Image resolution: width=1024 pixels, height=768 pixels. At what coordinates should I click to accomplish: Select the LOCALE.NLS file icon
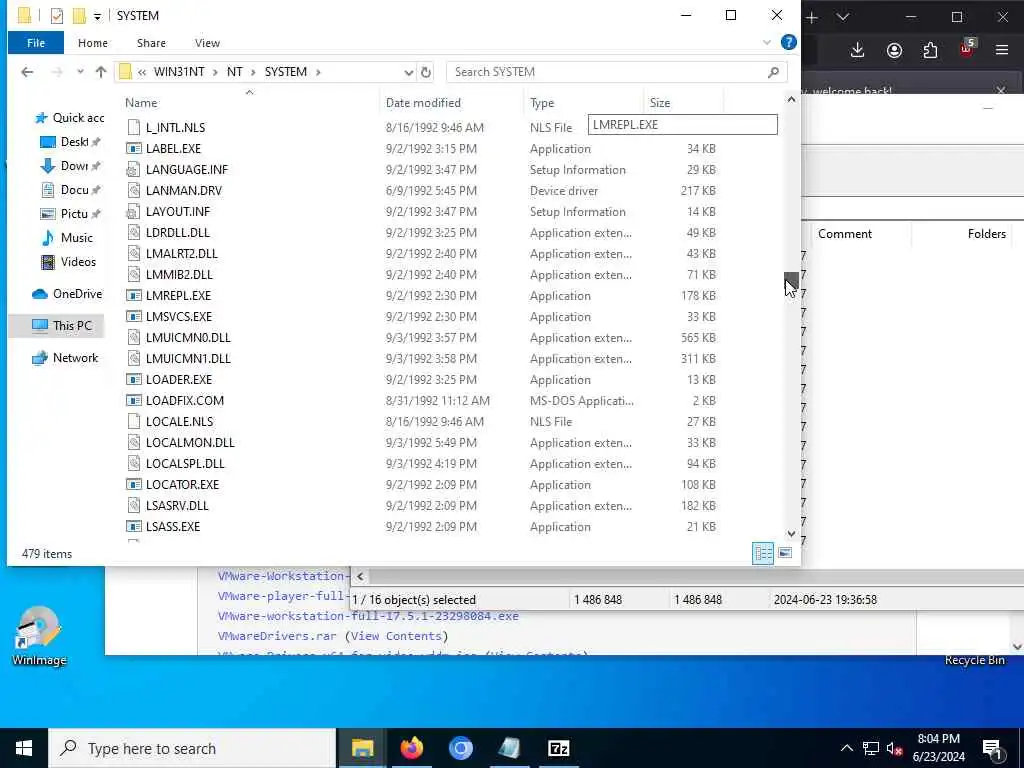tap(134, 421)
